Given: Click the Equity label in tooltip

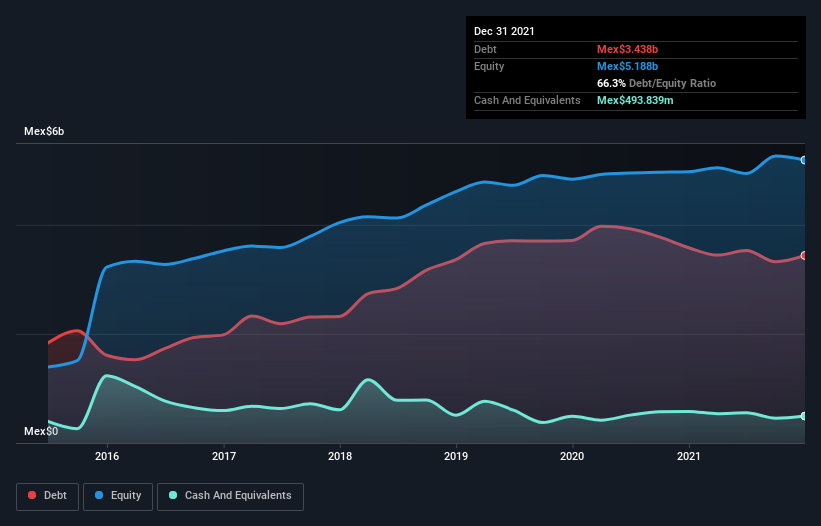Looking at the screenshot, I should point(489,66).
